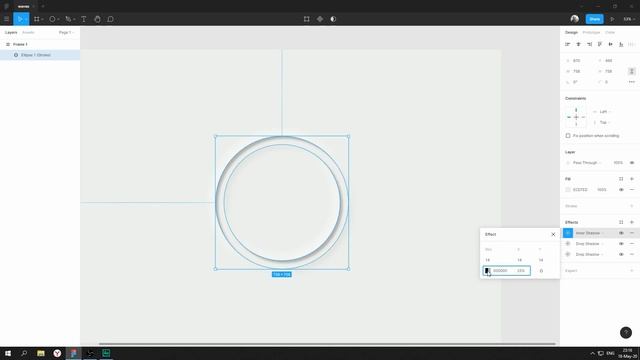Add a stroke with plus icon
This screenshot has width=640, height=360.
pyautogui.click(x=632, y=206)
